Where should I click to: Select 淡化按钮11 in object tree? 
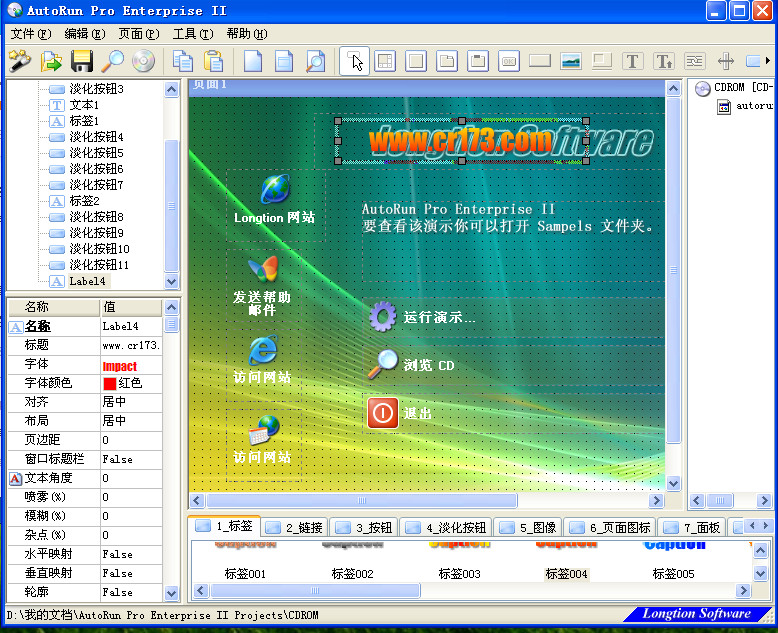tap(99, 265)
